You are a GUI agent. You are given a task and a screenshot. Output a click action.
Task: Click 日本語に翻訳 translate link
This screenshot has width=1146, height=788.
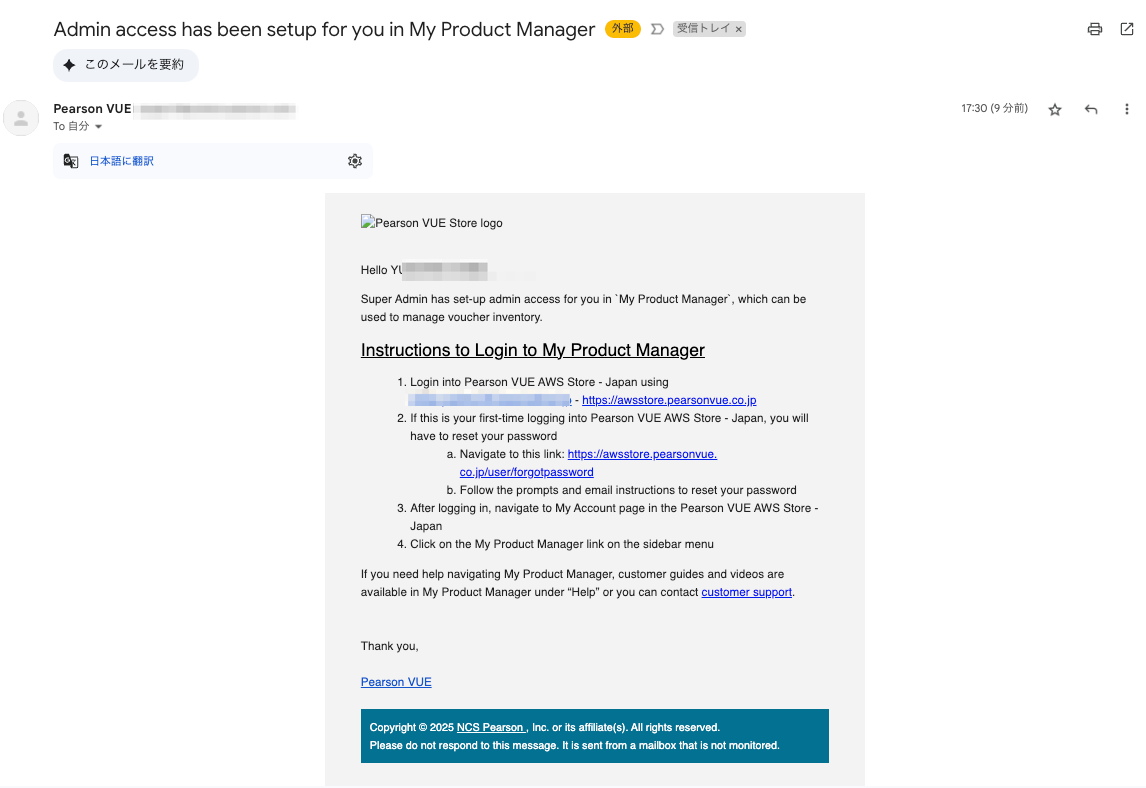tap(121, 161)
